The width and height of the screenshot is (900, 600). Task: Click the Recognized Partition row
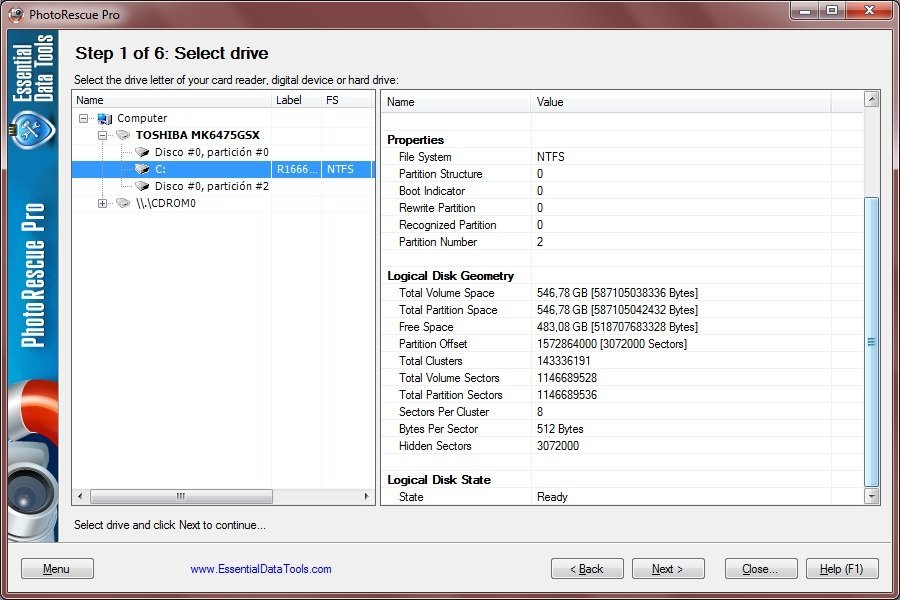[x=622, y=225]
